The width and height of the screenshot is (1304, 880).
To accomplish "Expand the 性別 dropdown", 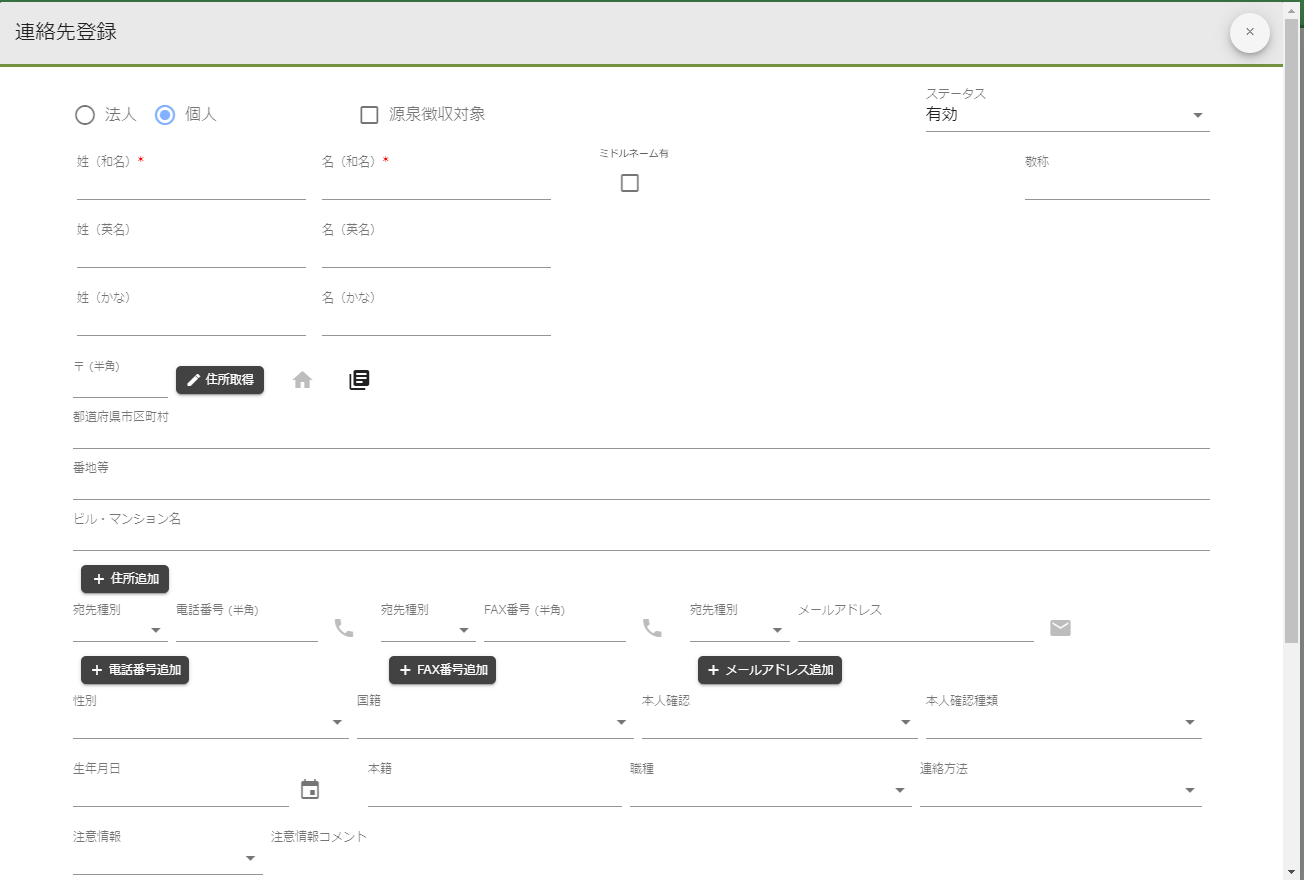I will click(x=210, y=722).
